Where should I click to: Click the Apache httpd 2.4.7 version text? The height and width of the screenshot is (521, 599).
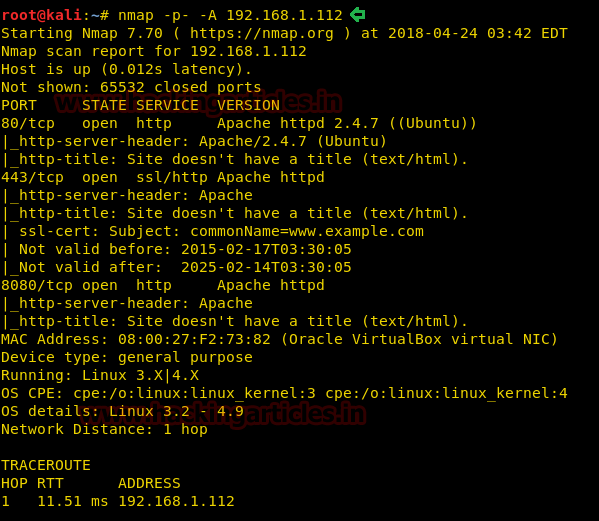(x=298, y=123)
